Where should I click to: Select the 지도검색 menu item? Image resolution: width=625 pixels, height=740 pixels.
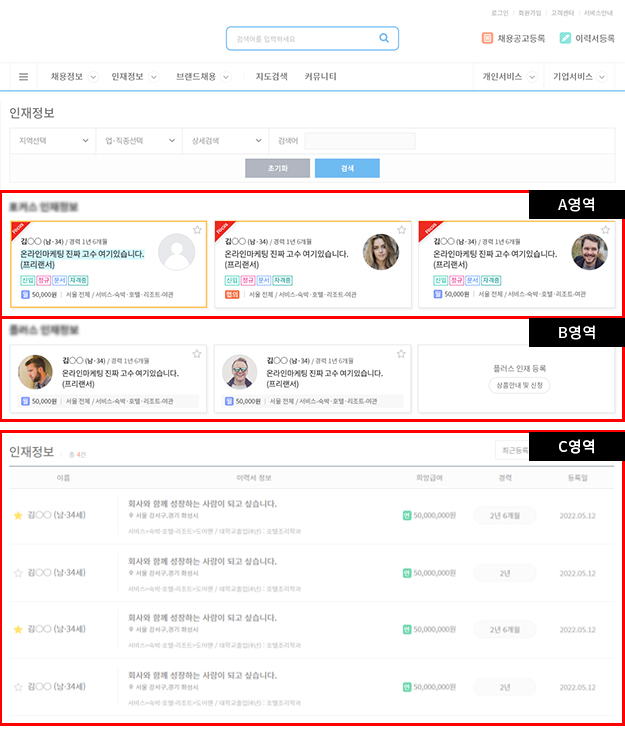click(x=271, y=77)
